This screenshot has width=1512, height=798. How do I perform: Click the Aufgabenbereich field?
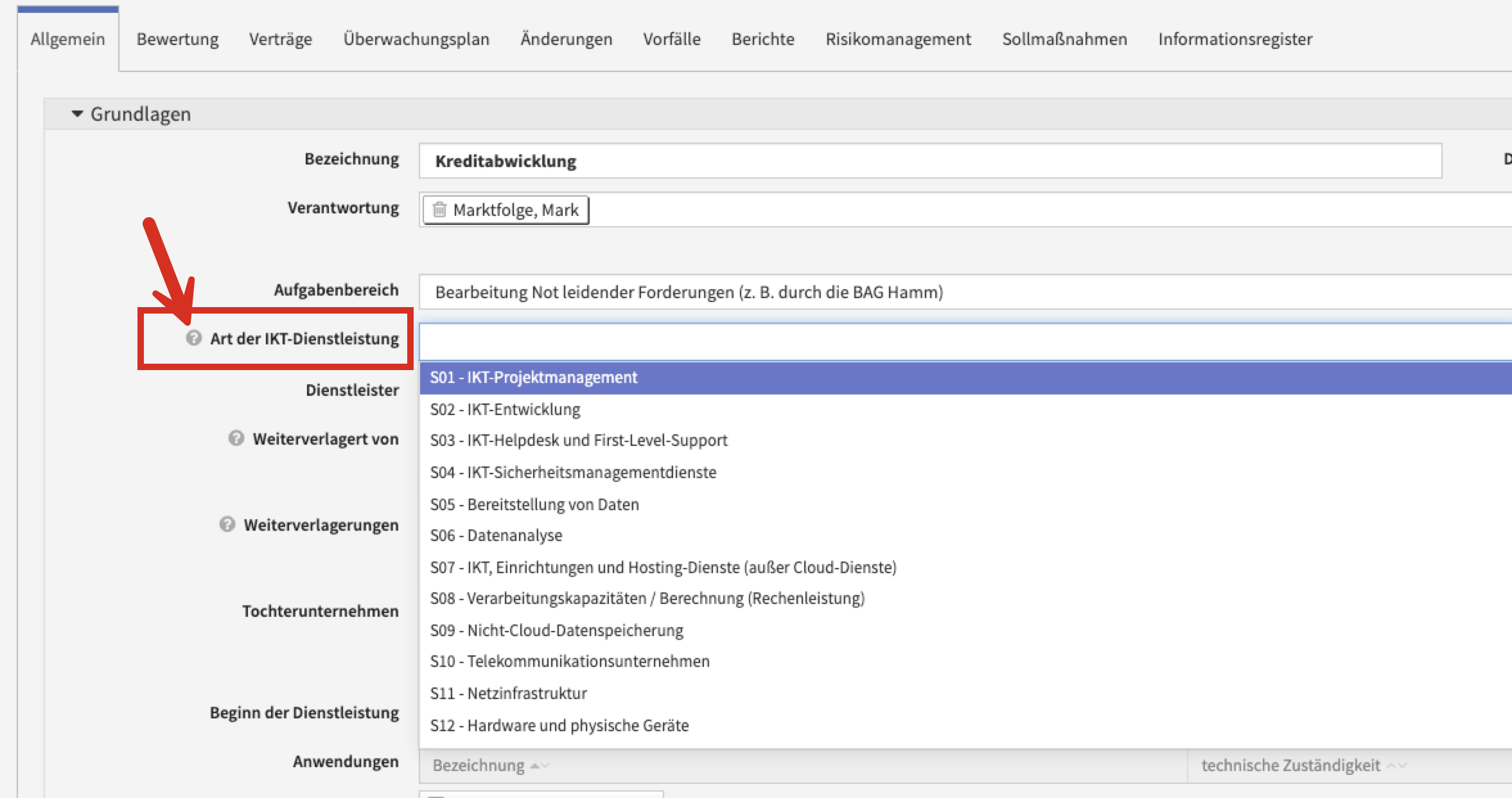coord(963,292)
